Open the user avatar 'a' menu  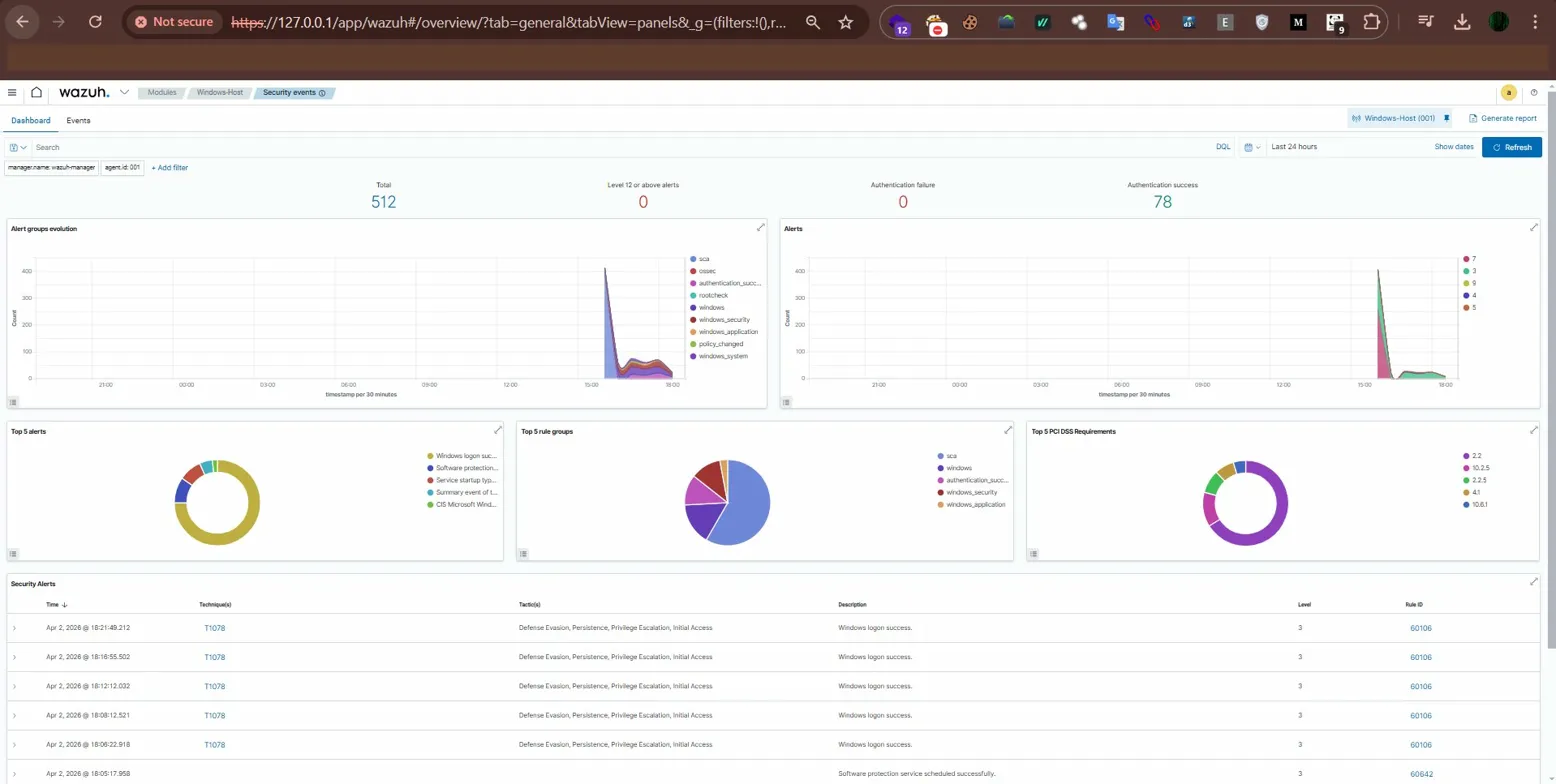coord(1509,93)
